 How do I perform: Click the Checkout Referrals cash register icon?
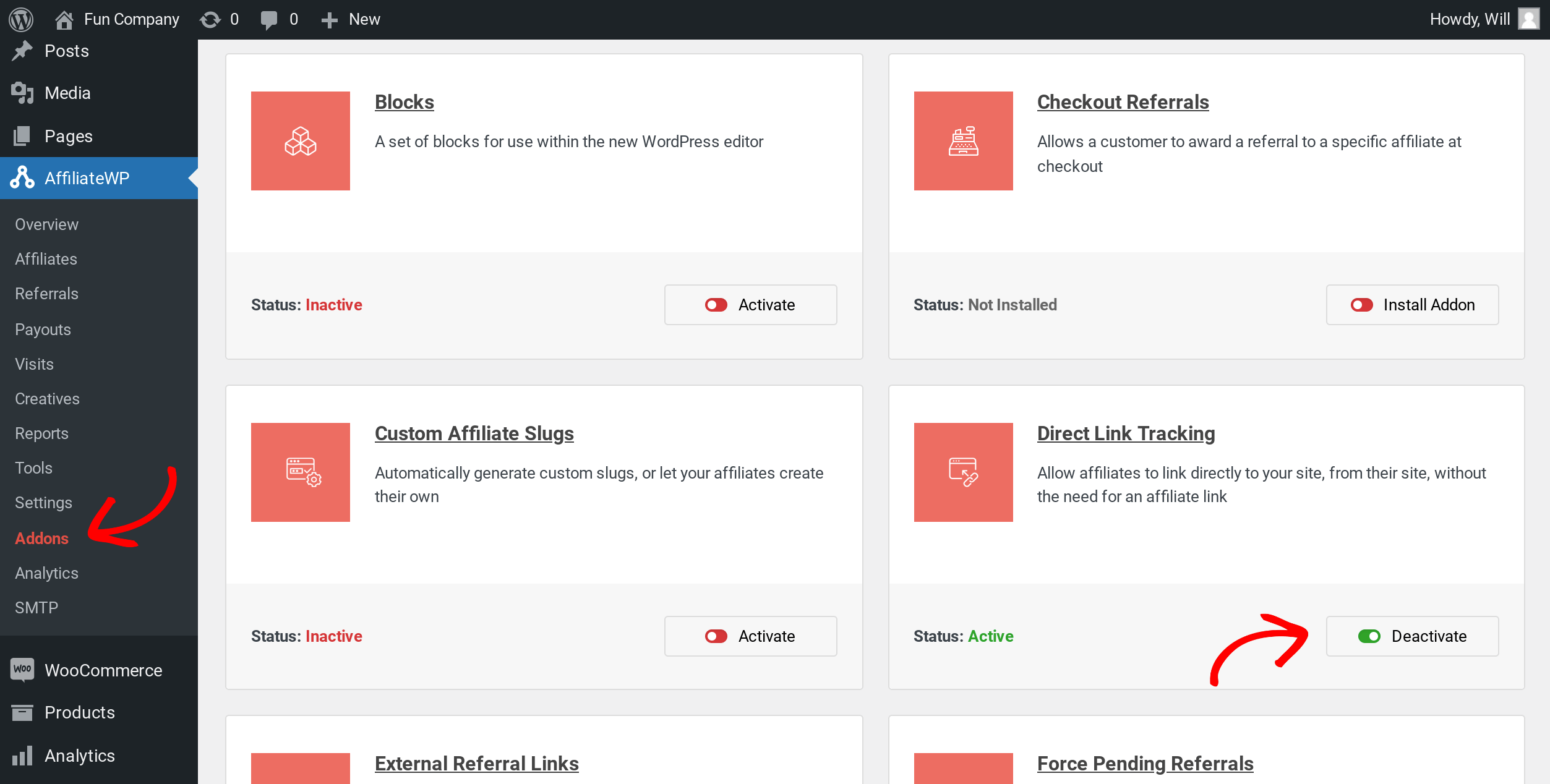point(963,140)
